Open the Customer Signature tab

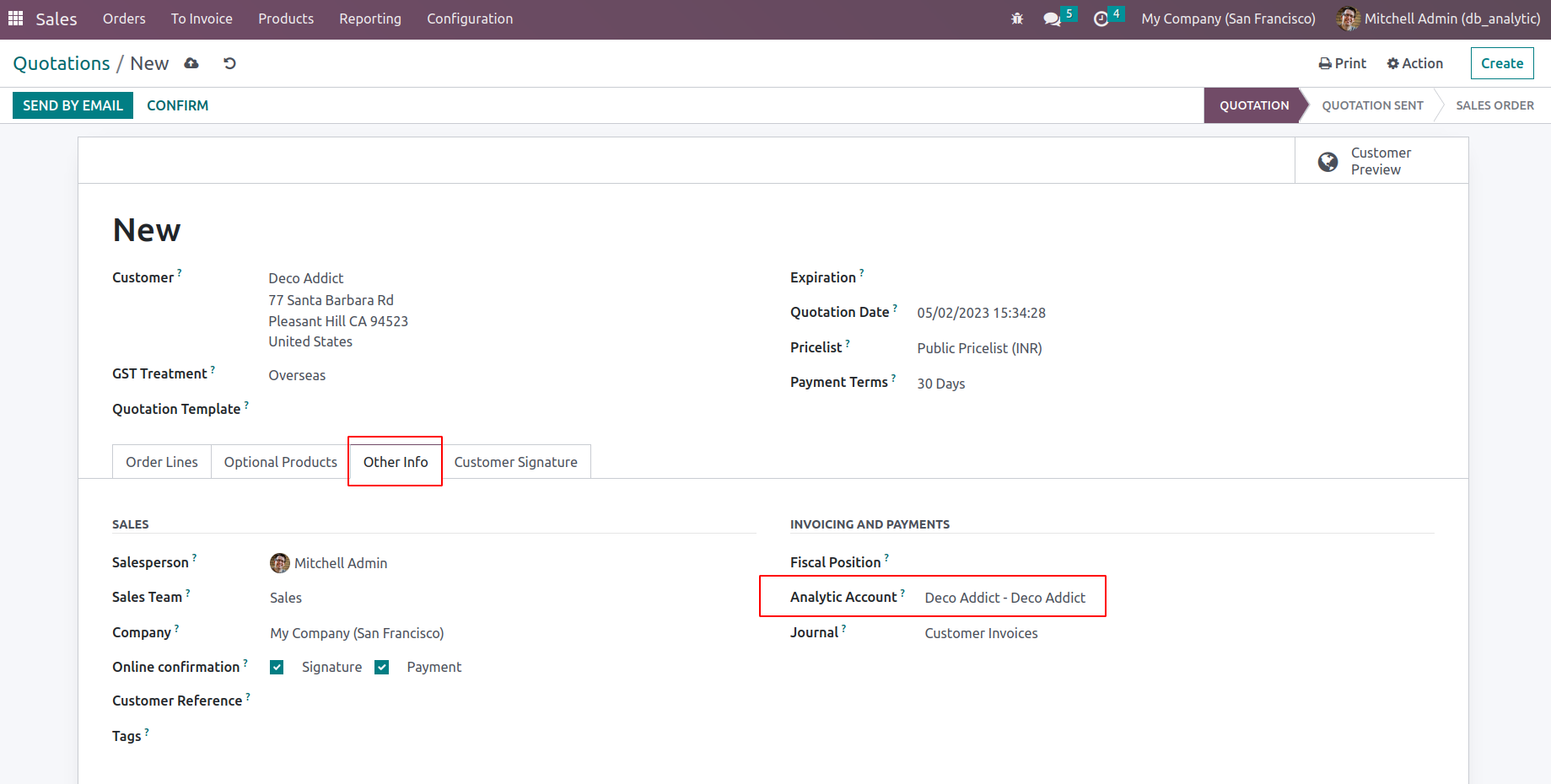(515, 462)
